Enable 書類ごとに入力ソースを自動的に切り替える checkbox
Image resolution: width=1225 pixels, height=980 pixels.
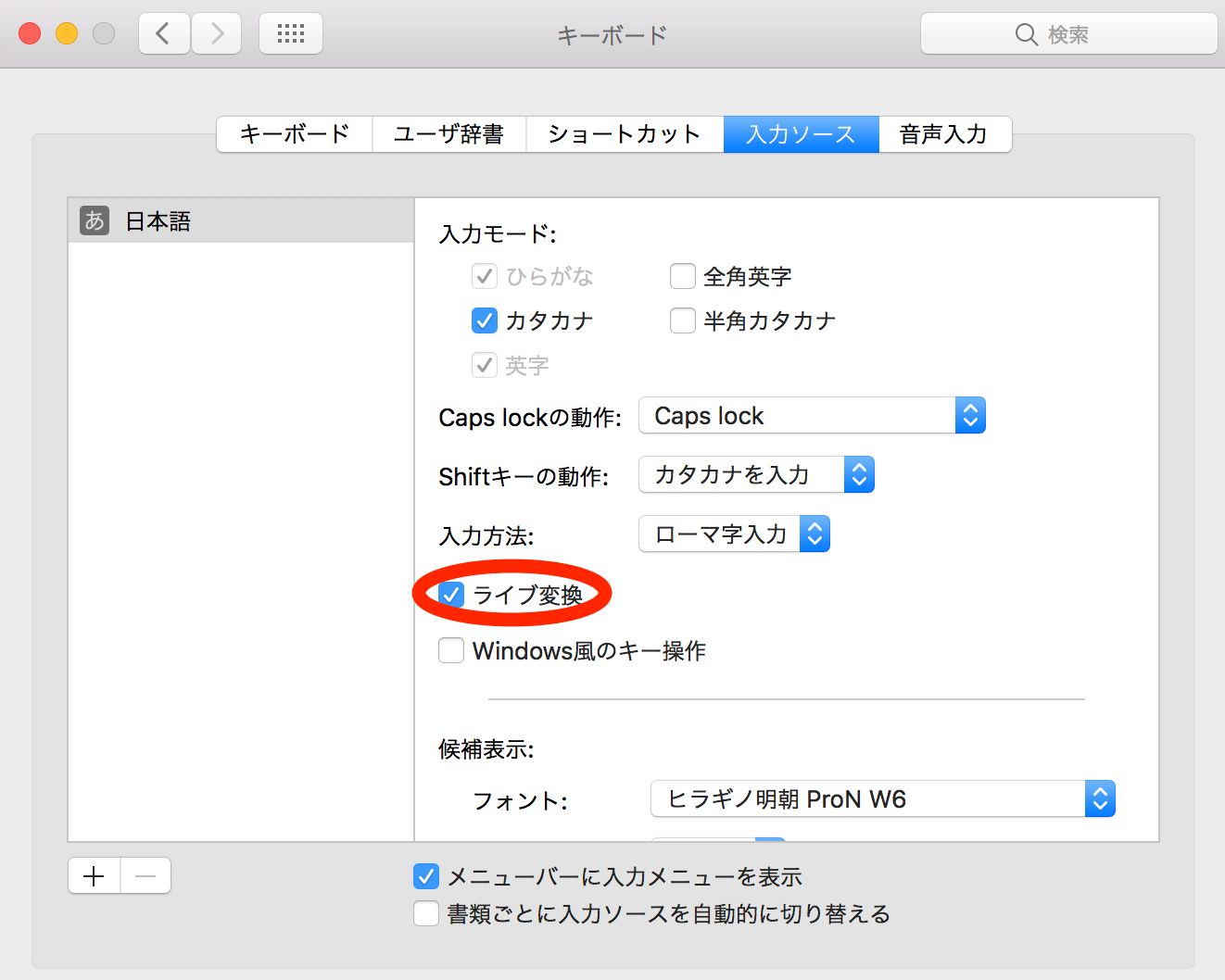(426, 913)
